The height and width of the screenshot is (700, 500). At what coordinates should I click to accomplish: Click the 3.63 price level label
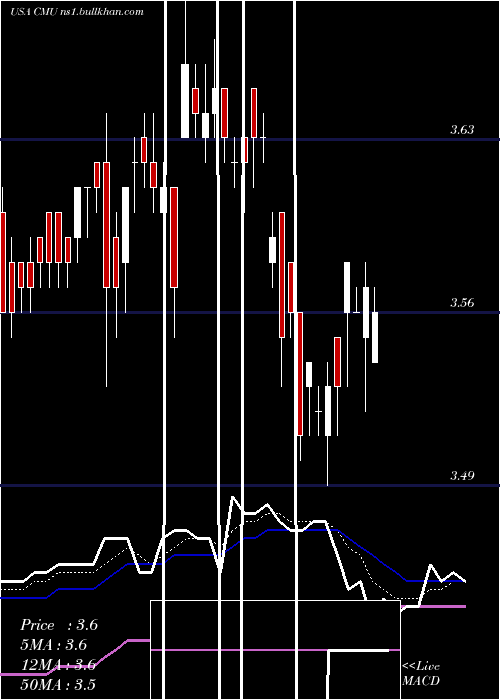[x=462, y=130]
